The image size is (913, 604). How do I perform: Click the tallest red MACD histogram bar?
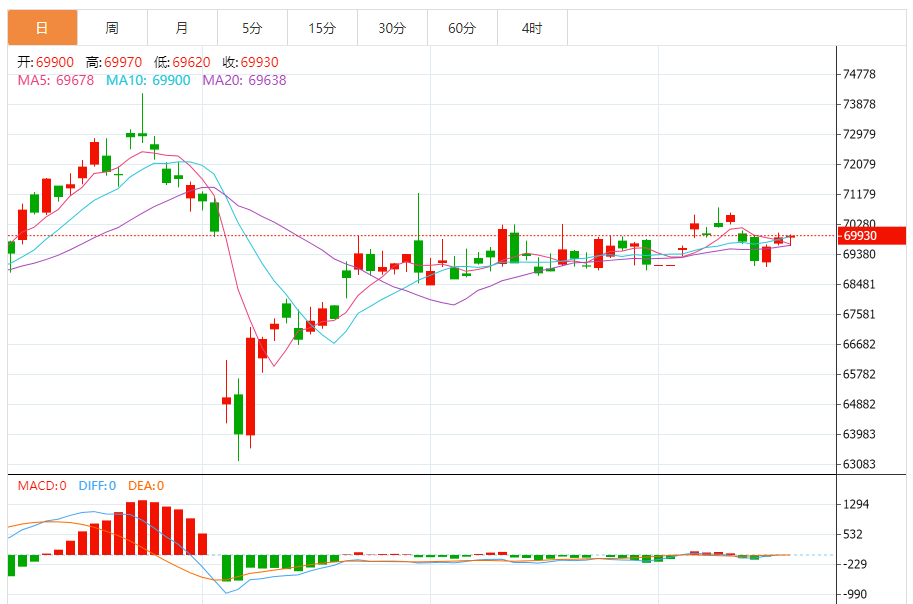coord(143,528)
